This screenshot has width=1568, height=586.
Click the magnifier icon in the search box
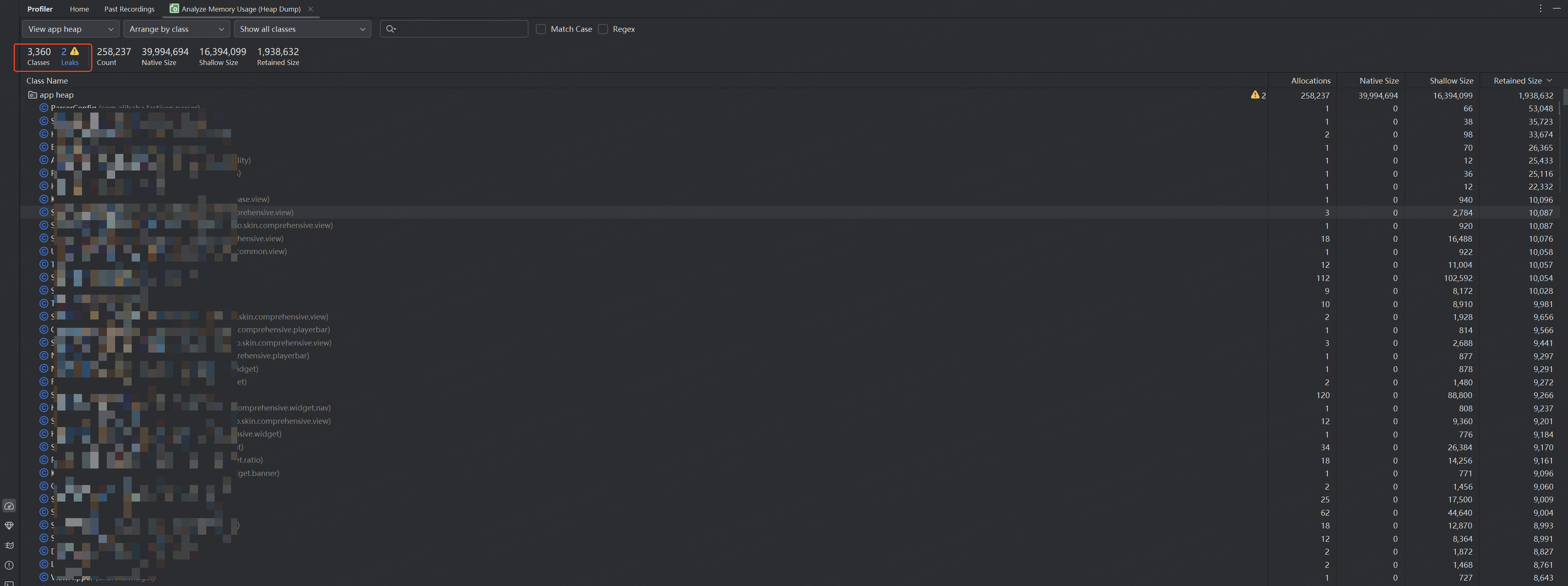click(x=391, y=29)
